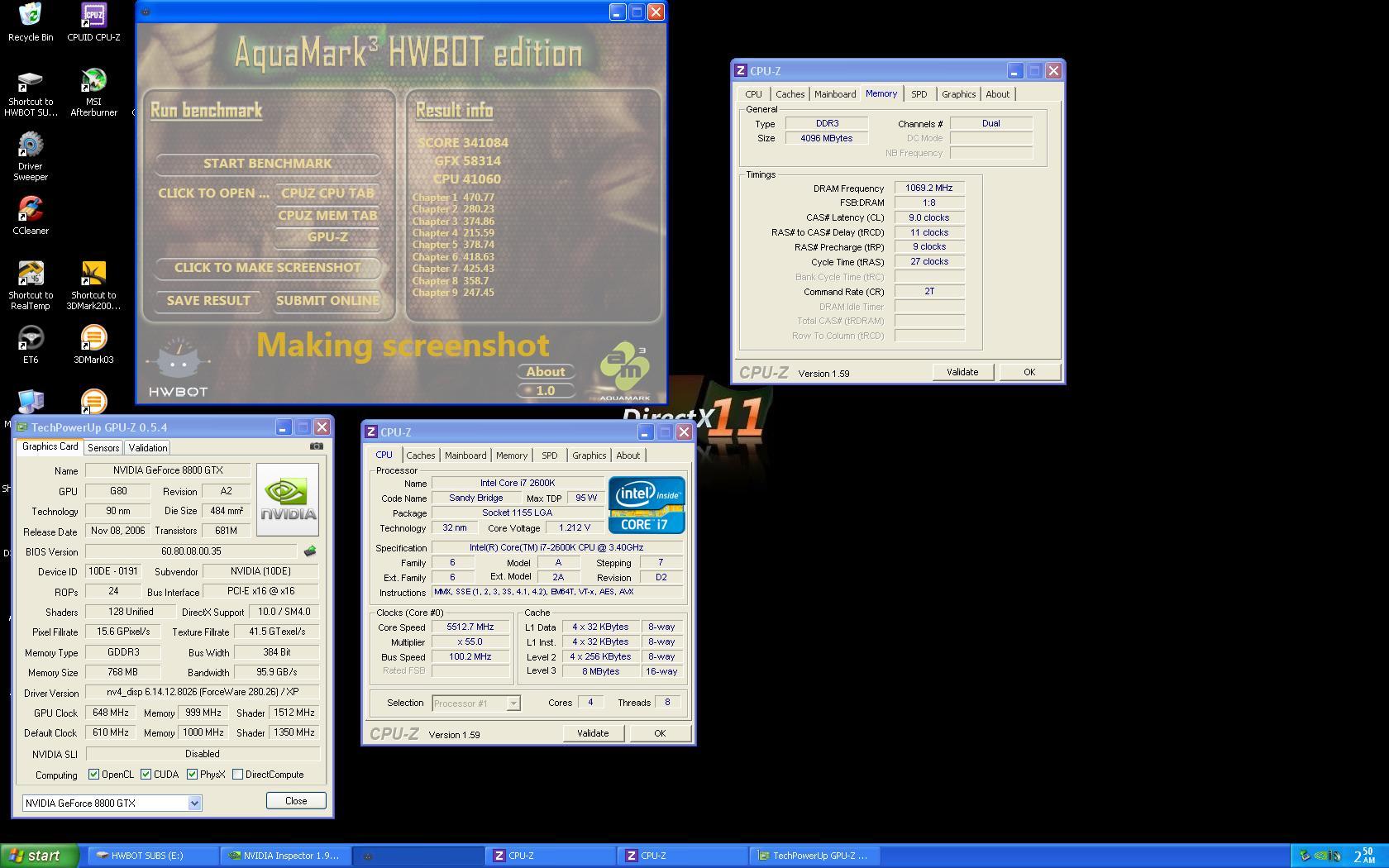
Task: Switch to NVIDIA Inspector taskbar item
Action: tap(286, 856)
